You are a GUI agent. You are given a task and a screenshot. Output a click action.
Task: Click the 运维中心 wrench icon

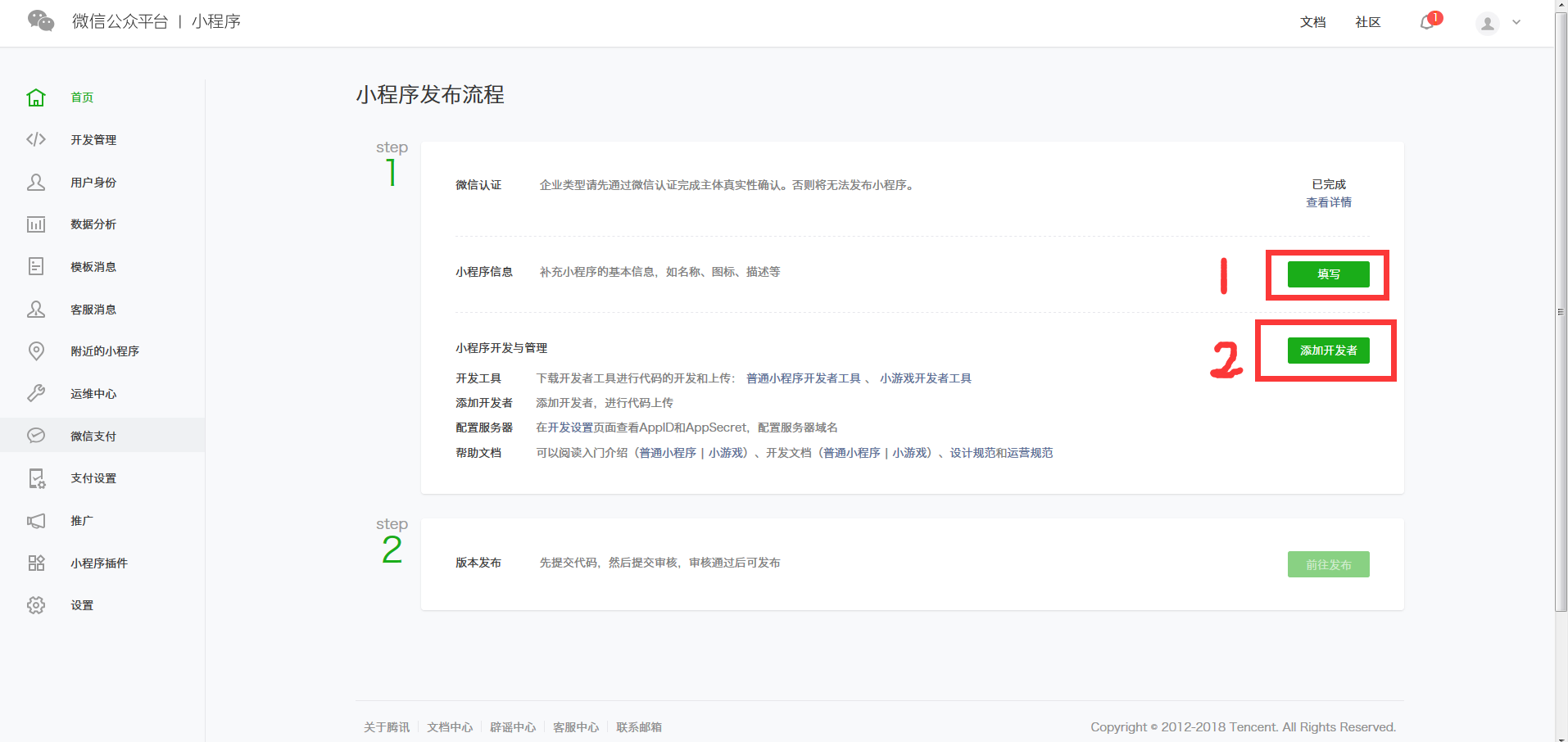(36, 393)
